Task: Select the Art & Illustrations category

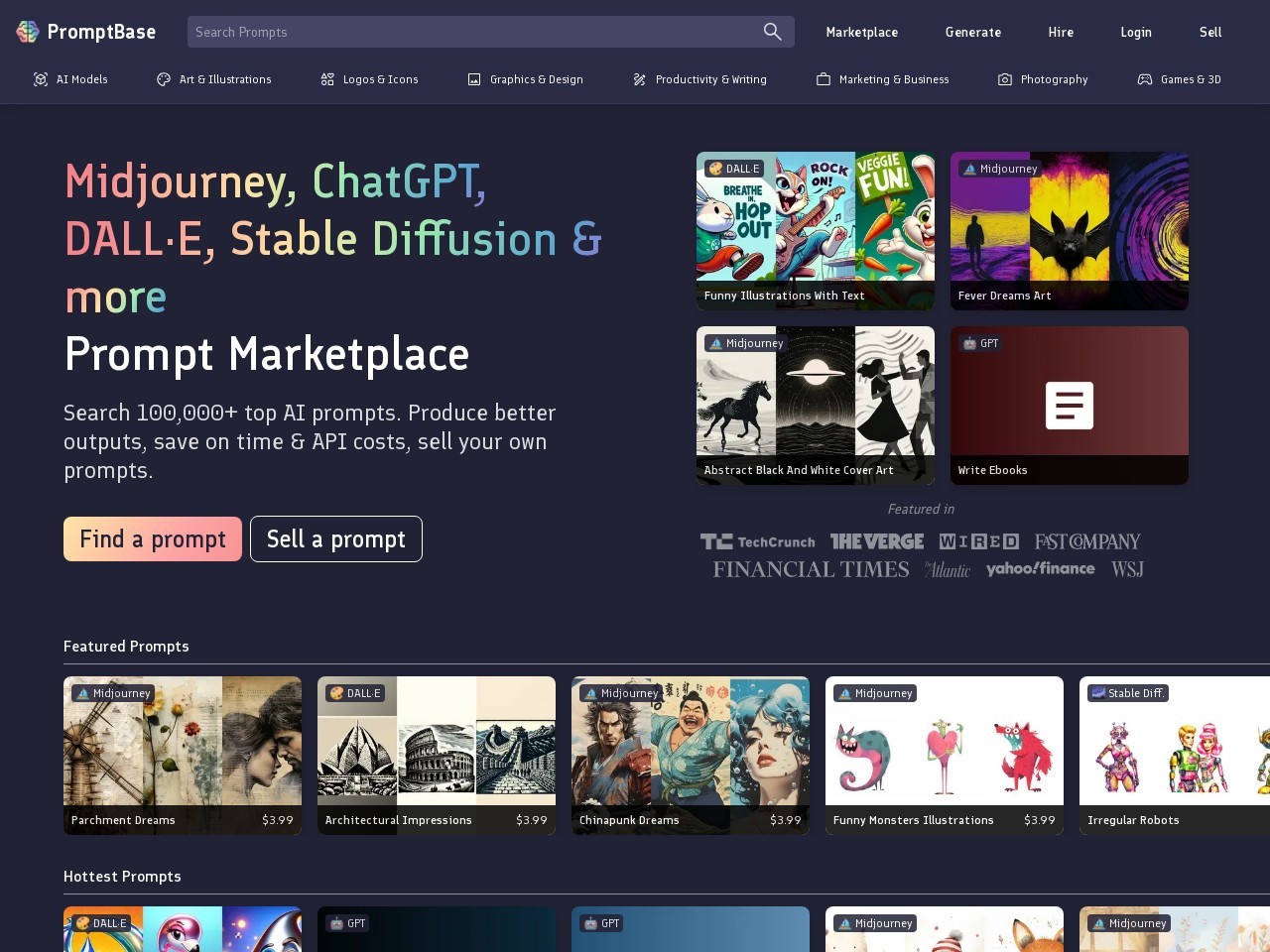Action: point(214,79)
